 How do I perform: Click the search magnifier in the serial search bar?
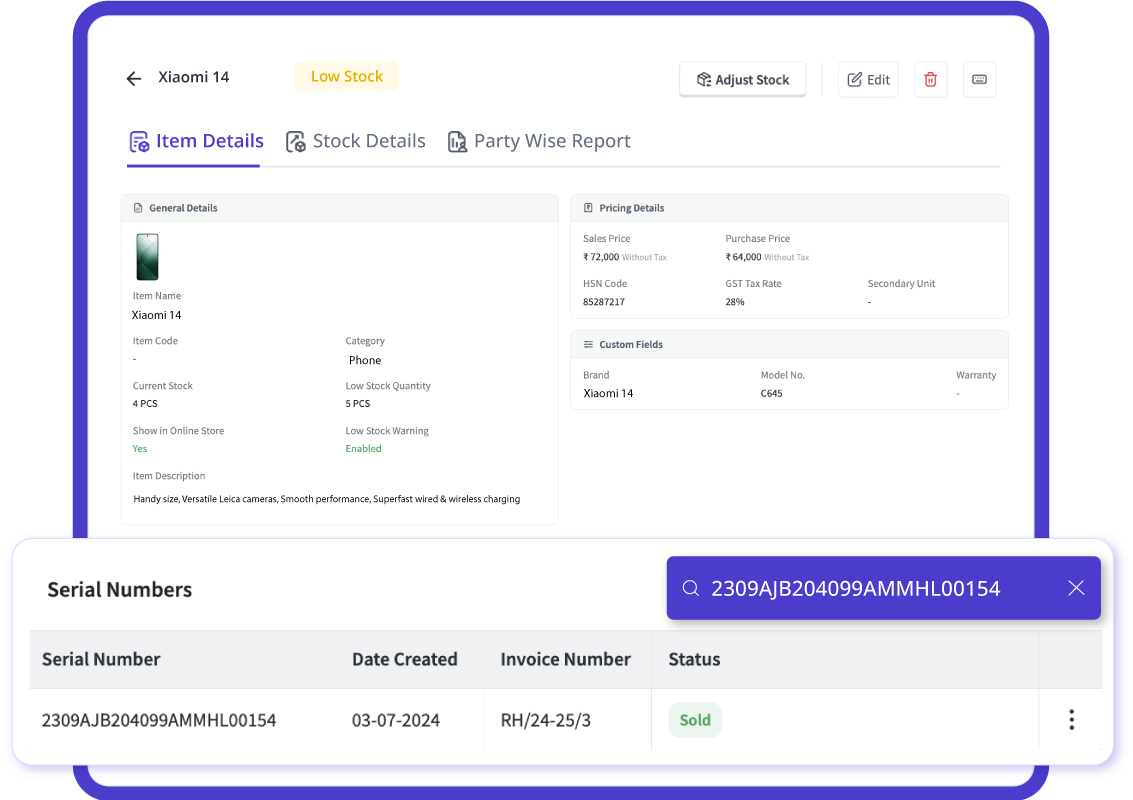691,588
